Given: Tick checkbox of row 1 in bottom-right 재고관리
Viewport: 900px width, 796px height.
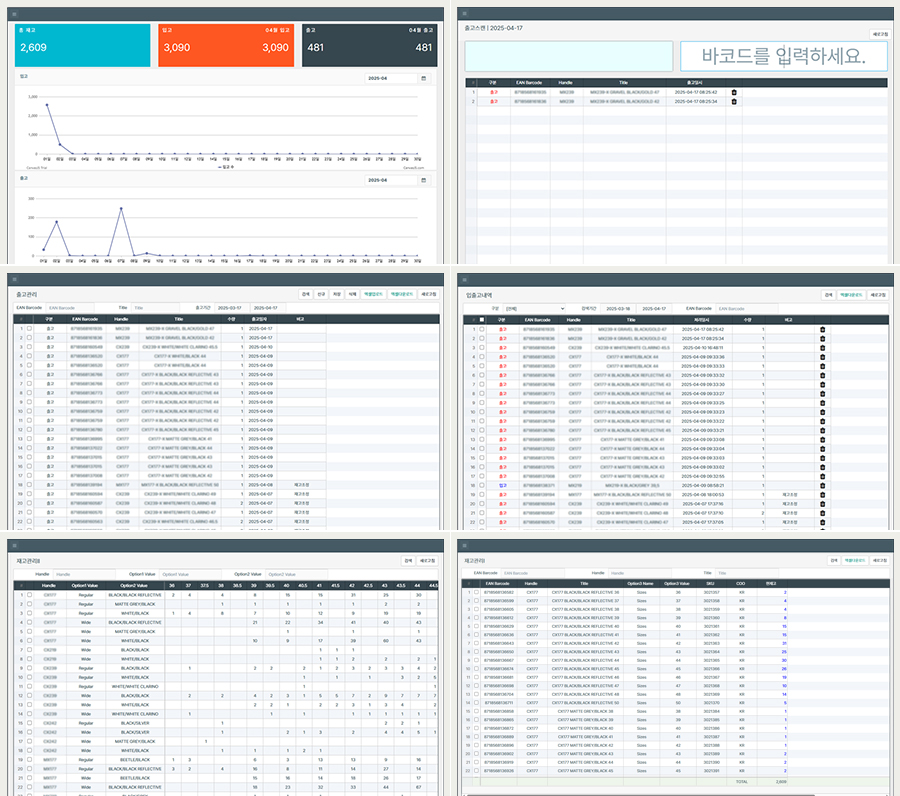Looking at the screenshot, I should tap(476, 592).
